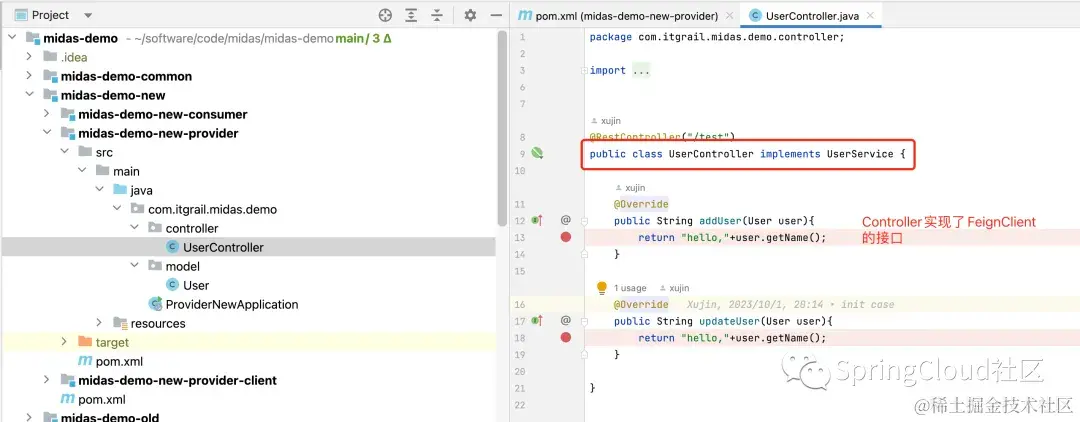Click the 'main/ 3 Δ' branch label
This screenshot has height=422, width=1080.
pyautogui.click(x=363, y=39)
